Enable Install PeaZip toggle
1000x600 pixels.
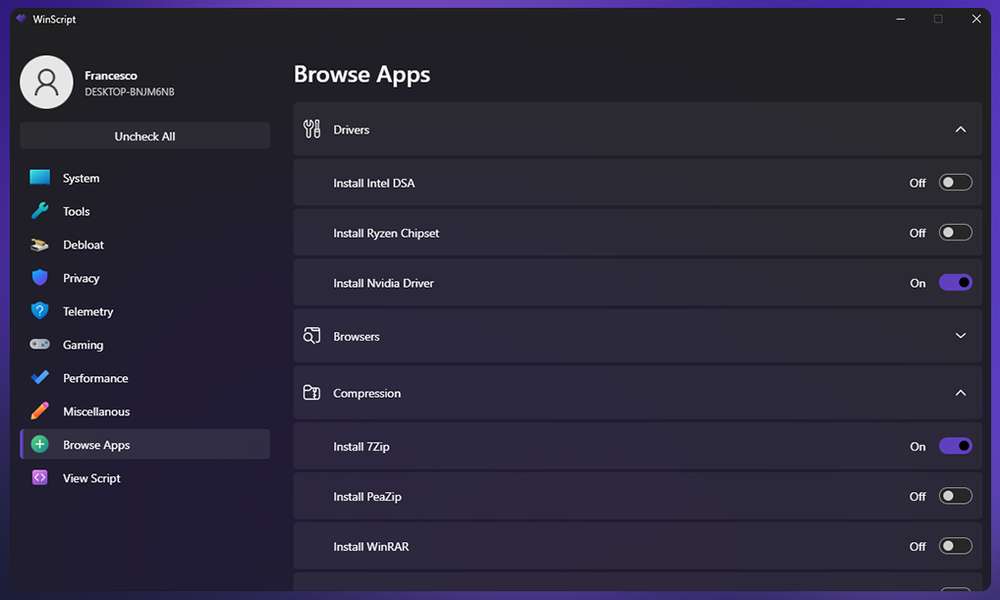point(955,495)
